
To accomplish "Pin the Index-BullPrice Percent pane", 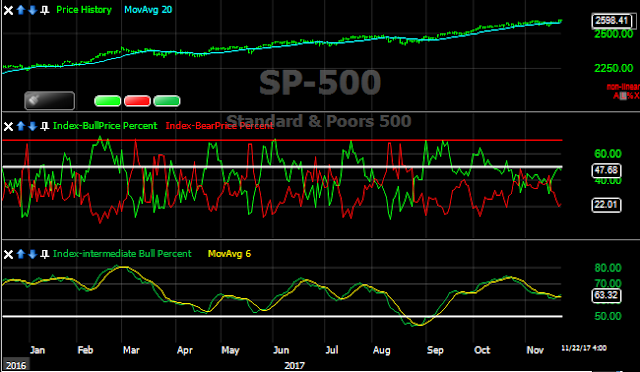I will 44,126.
